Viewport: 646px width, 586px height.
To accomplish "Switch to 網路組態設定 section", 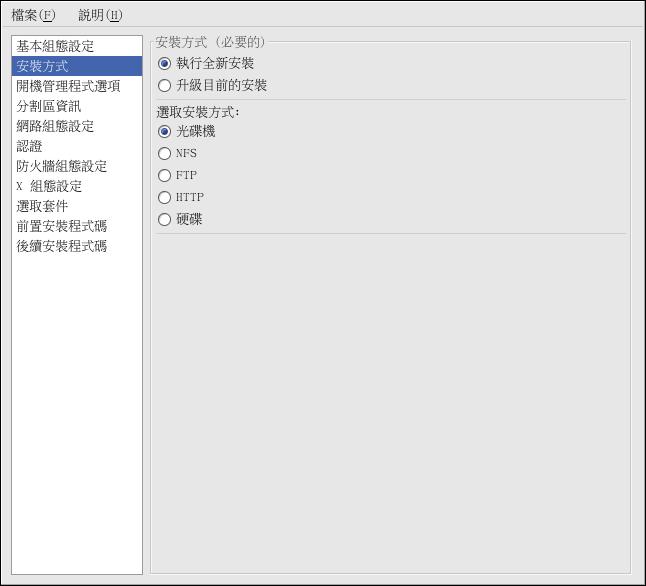I will tap(55, 127).
